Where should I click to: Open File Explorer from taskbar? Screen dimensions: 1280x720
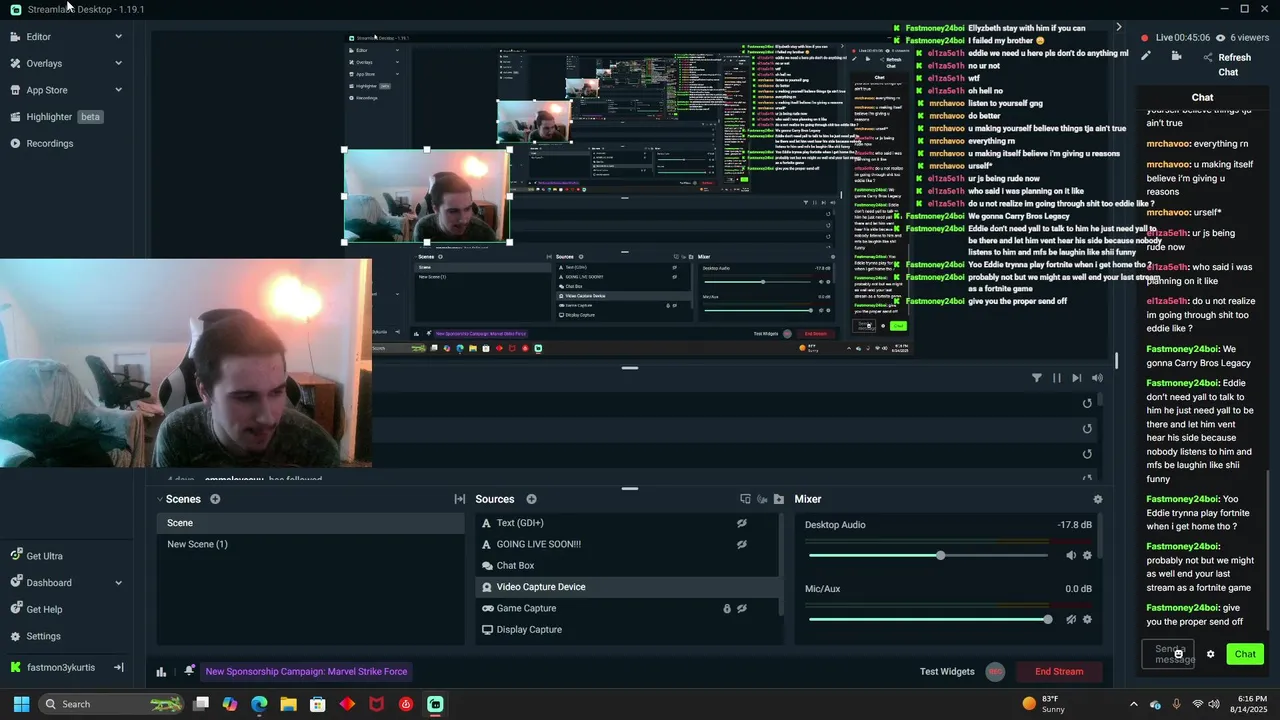coord(288,704)
